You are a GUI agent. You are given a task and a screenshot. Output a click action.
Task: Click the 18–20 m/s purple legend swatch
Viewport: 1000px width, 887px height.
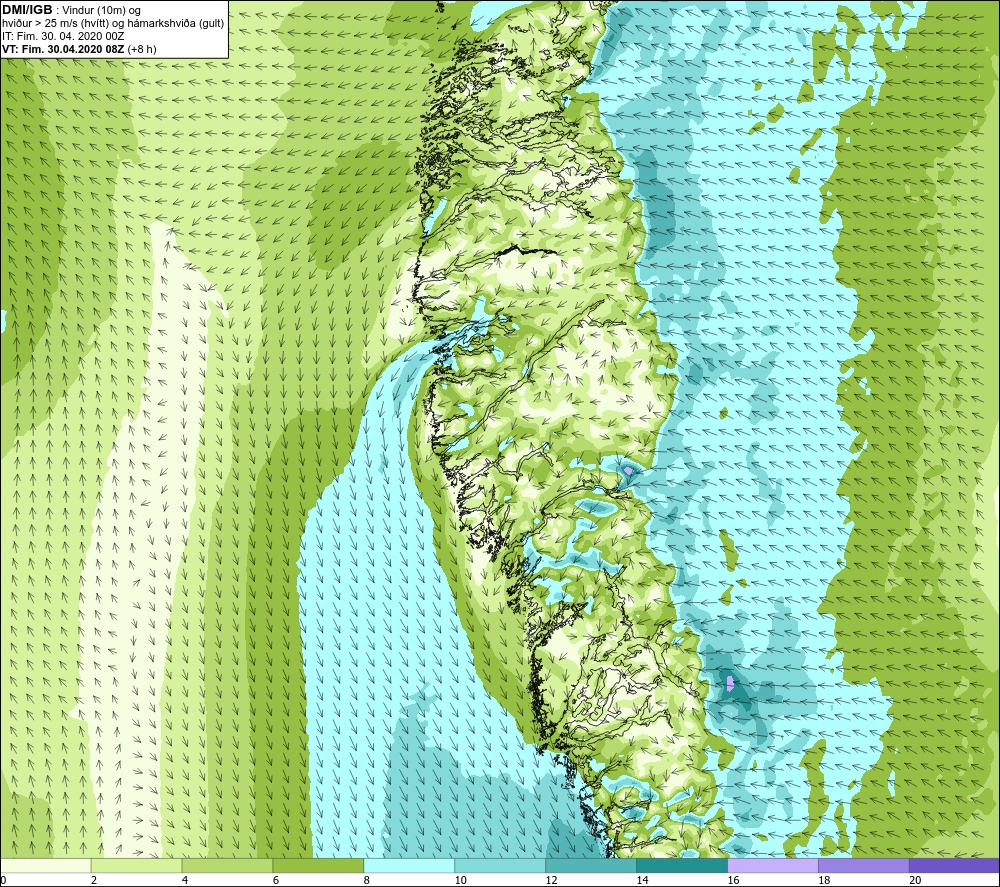coord(864,865)
